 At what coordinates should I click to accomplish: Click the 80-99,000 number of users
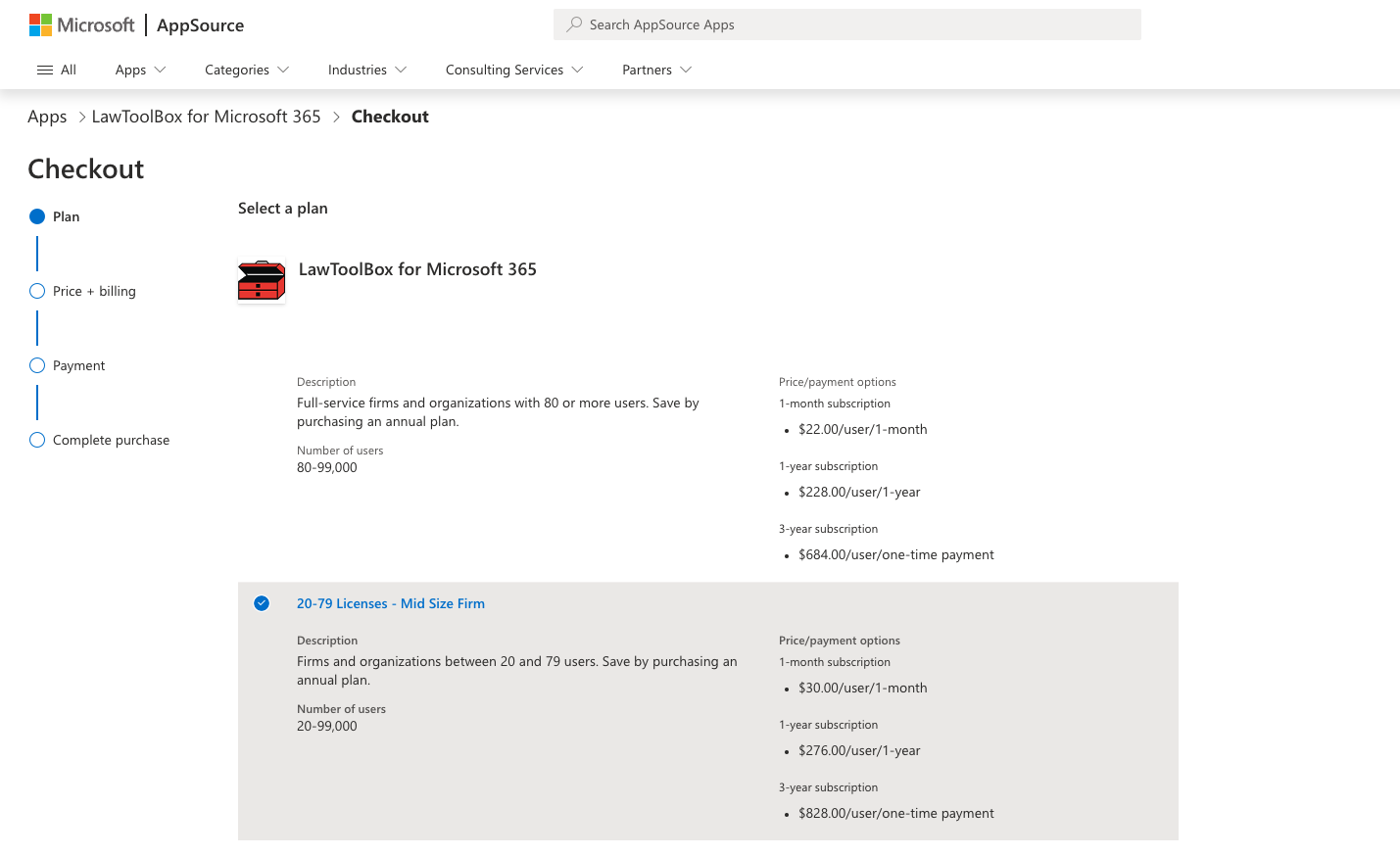327,467
